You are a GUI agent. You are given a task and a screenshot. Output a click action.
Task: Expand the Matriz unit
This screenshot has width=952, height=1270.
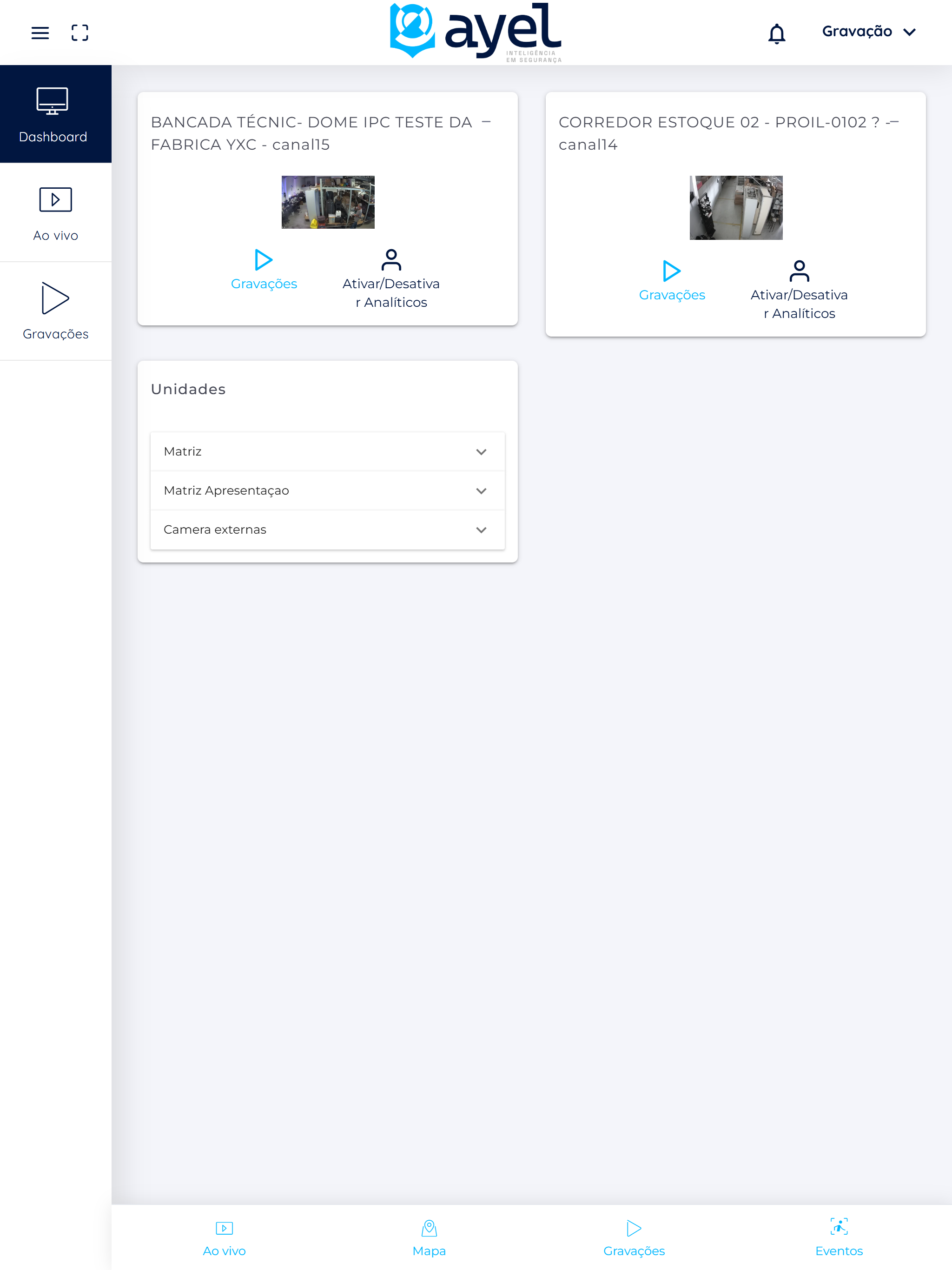327,451
